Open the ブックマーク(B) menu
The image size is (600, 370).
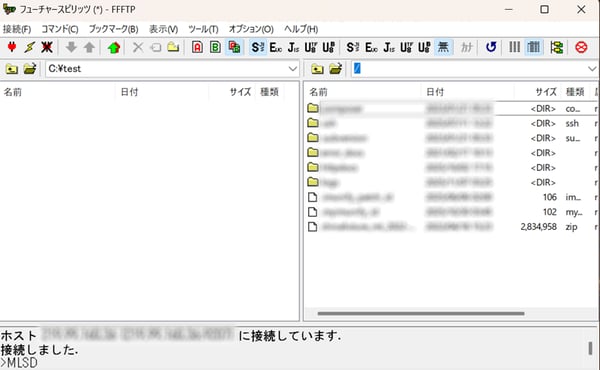(x=113, y=29)
